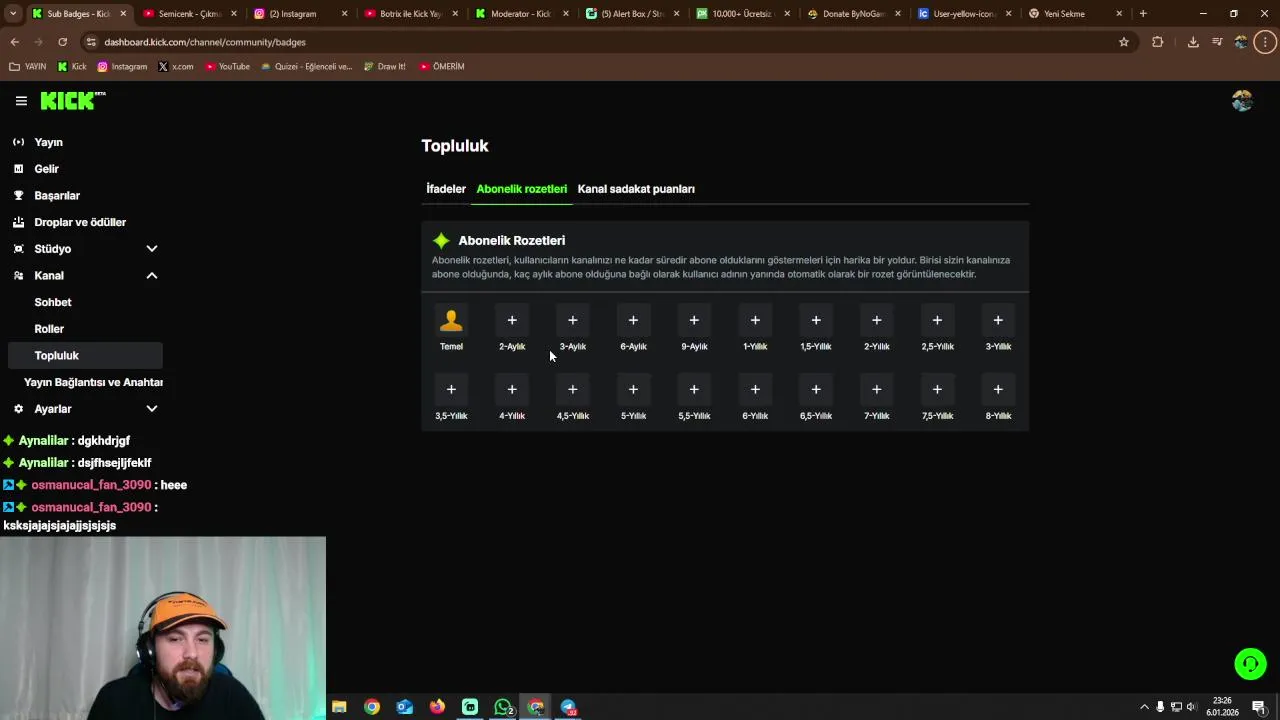This screenshot has width=1280, height=720.
Task: Reload the page
Action: point(62,42)
